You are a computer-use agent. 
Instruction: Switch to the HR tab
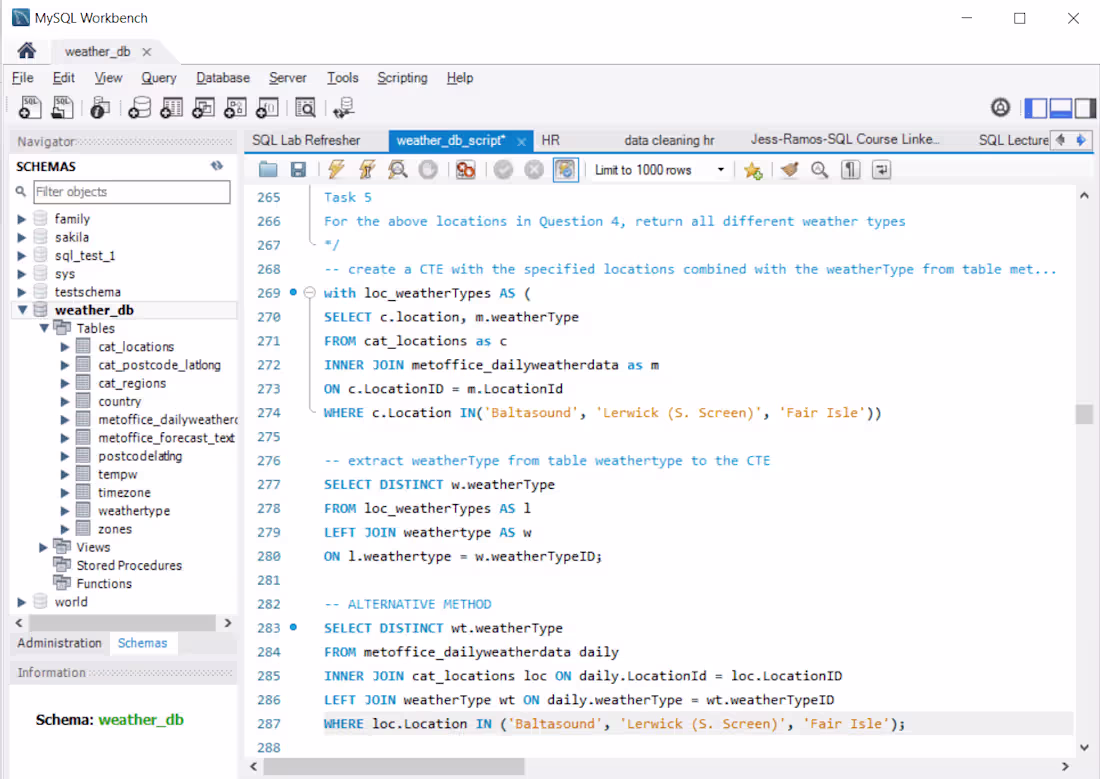[x=550, y=141]
